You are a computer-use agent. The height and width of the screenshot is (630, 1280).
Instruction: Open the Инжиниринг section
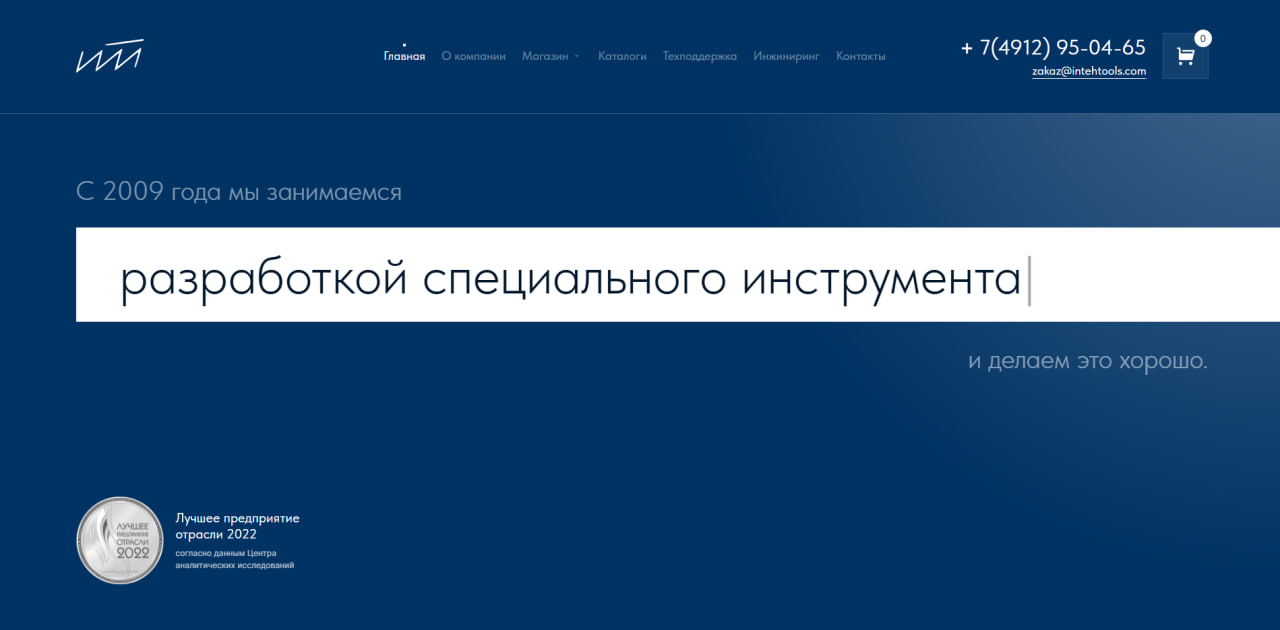786,56
